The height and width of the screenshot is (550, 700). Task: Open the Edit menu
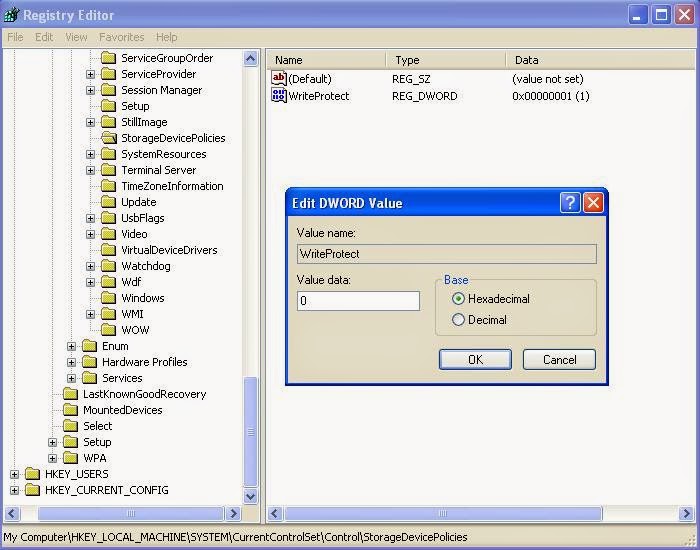coord(44,37)
